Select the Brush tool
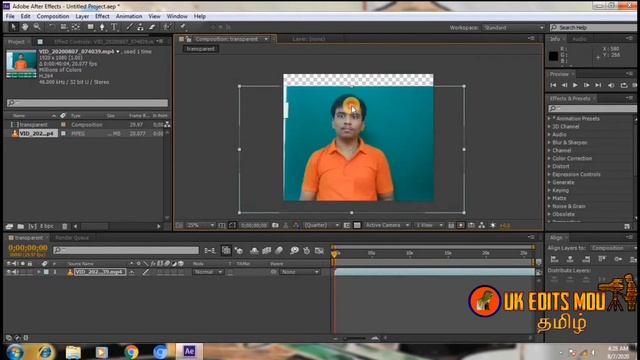The height and width of the screenshot is (360, 640). click(x=129, y=27)
